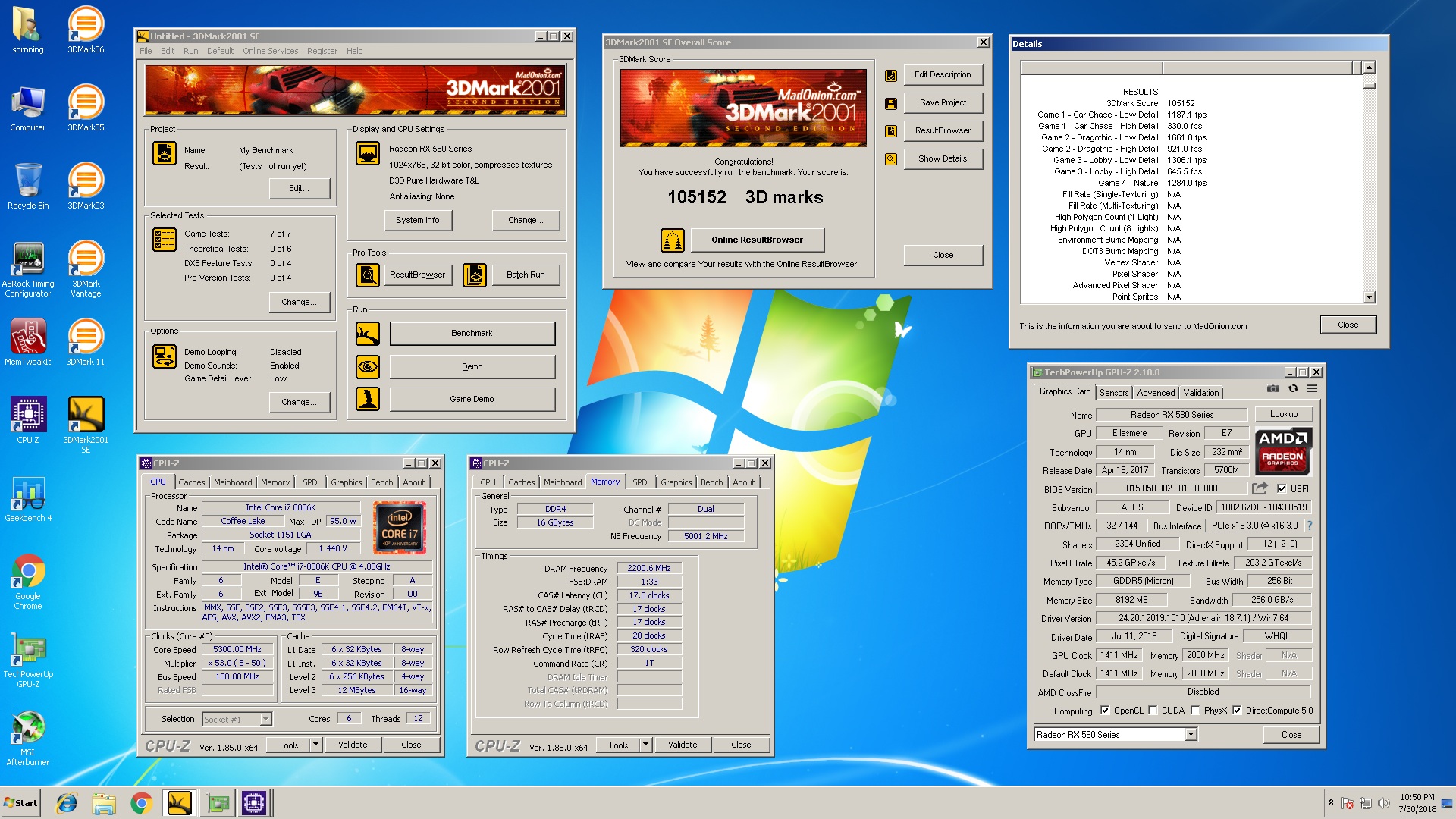Toggle the UEFI checkbox in GPU-Z

point(1282,488)
